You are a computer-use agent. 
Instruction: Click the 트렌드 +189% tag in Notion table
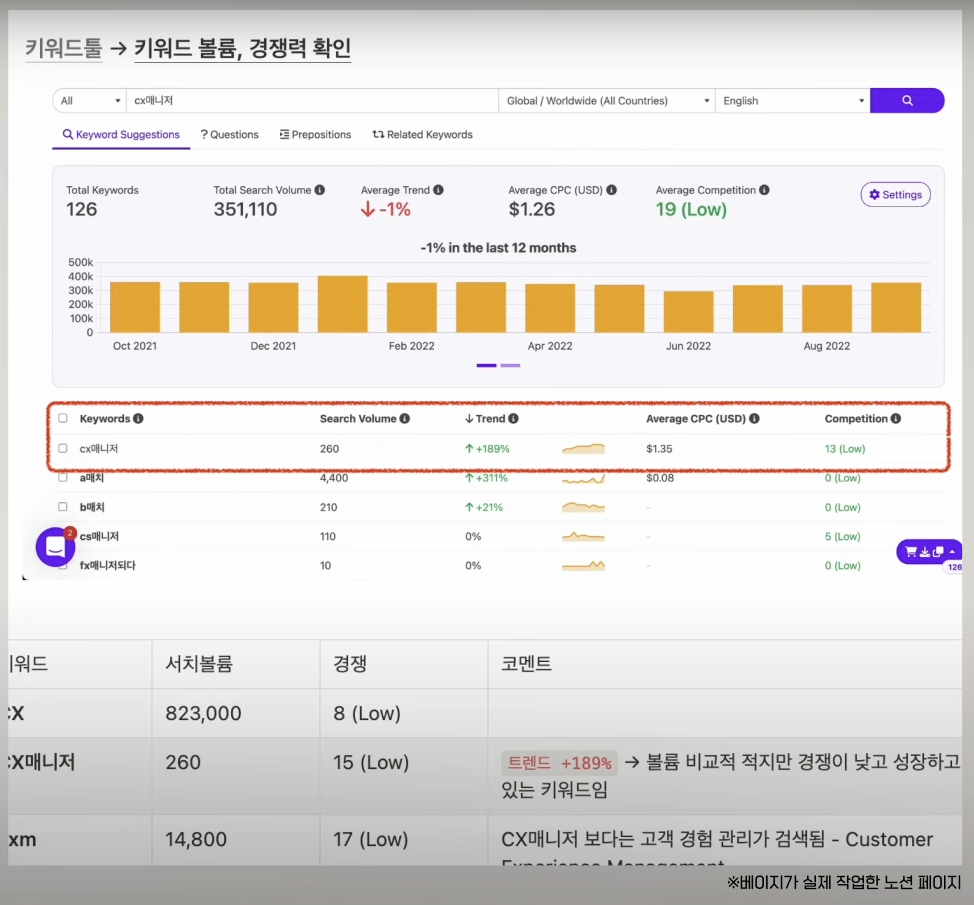pos(559,763)
